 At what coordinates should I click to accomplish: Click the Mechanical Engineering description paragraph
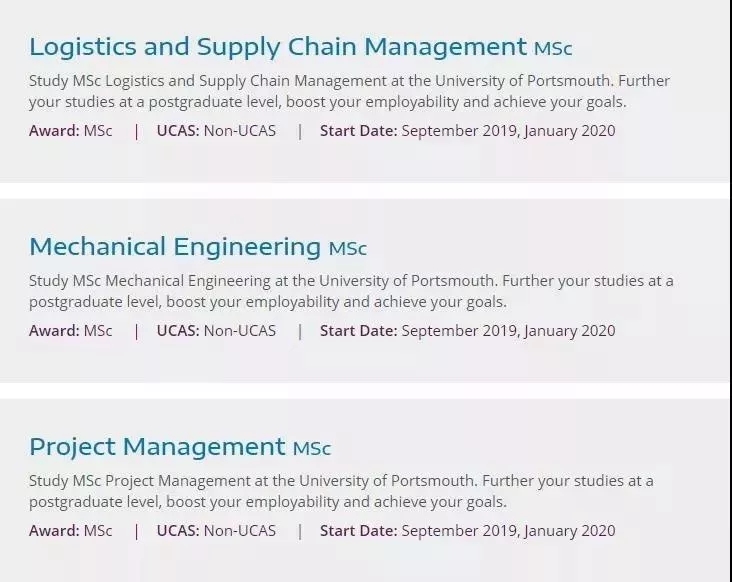(x=351, y=291)
